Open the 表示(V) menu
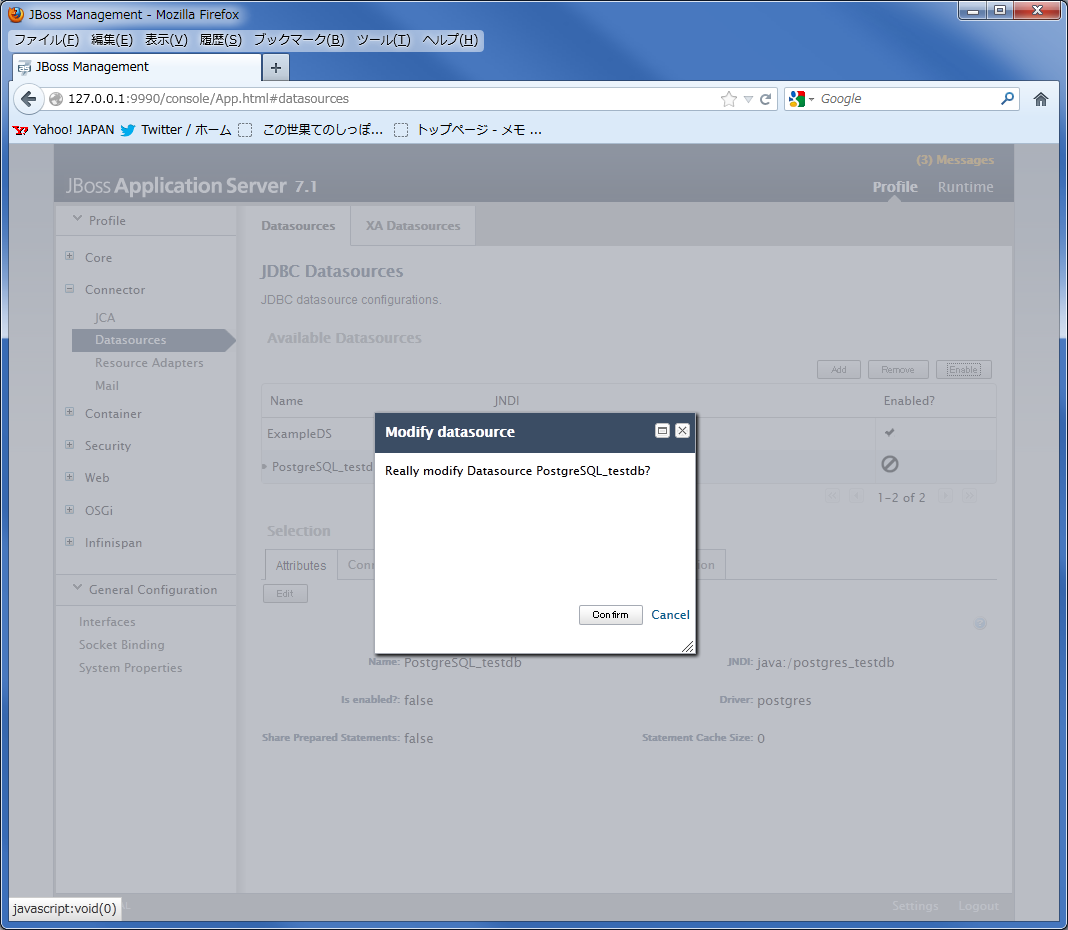This screenshot has width=1068, height=930. tap(166, 40)
